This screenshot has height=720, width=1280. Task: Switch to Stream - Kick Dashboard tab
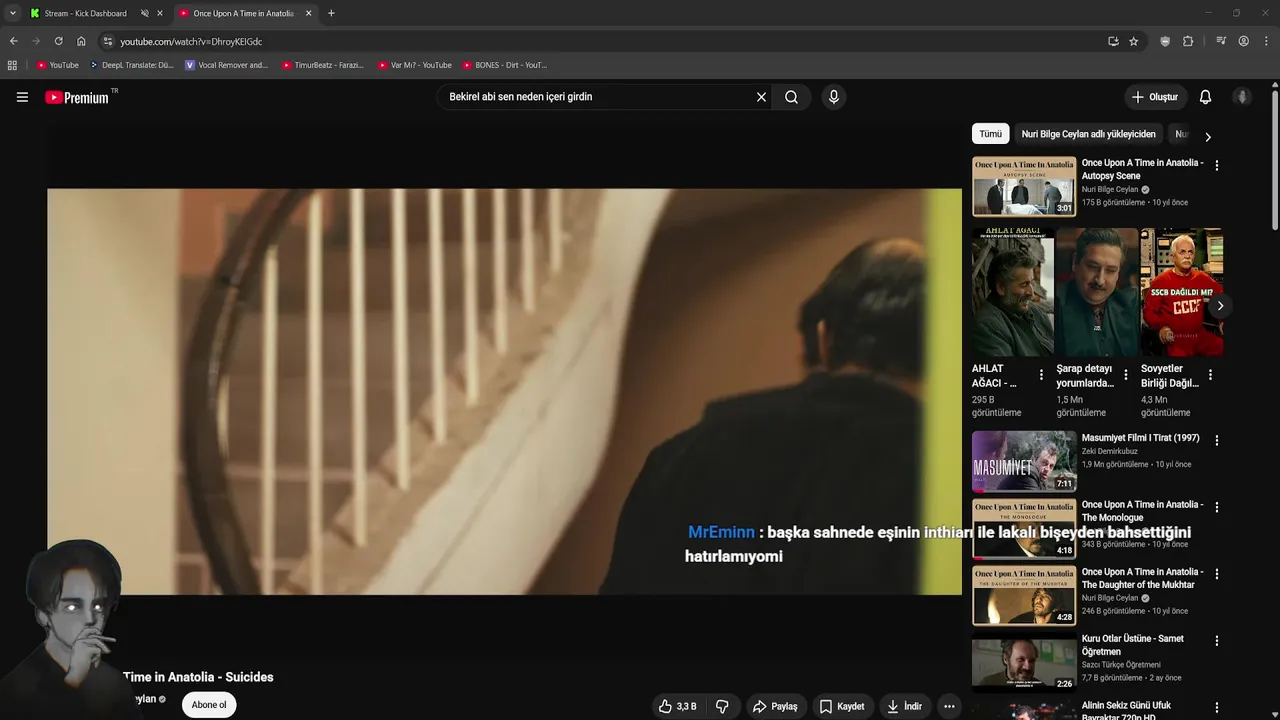pos(85,13)
